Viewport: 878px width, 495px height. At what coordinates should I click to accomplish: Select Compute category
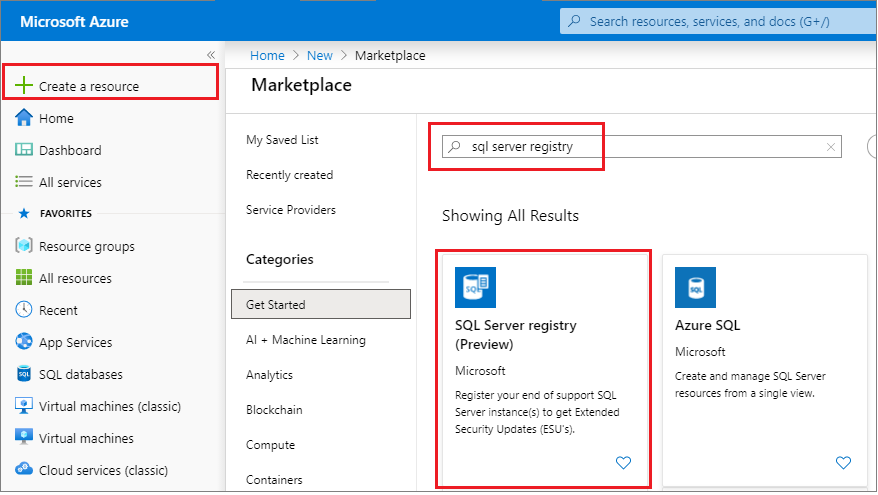[x=270, y=445]
